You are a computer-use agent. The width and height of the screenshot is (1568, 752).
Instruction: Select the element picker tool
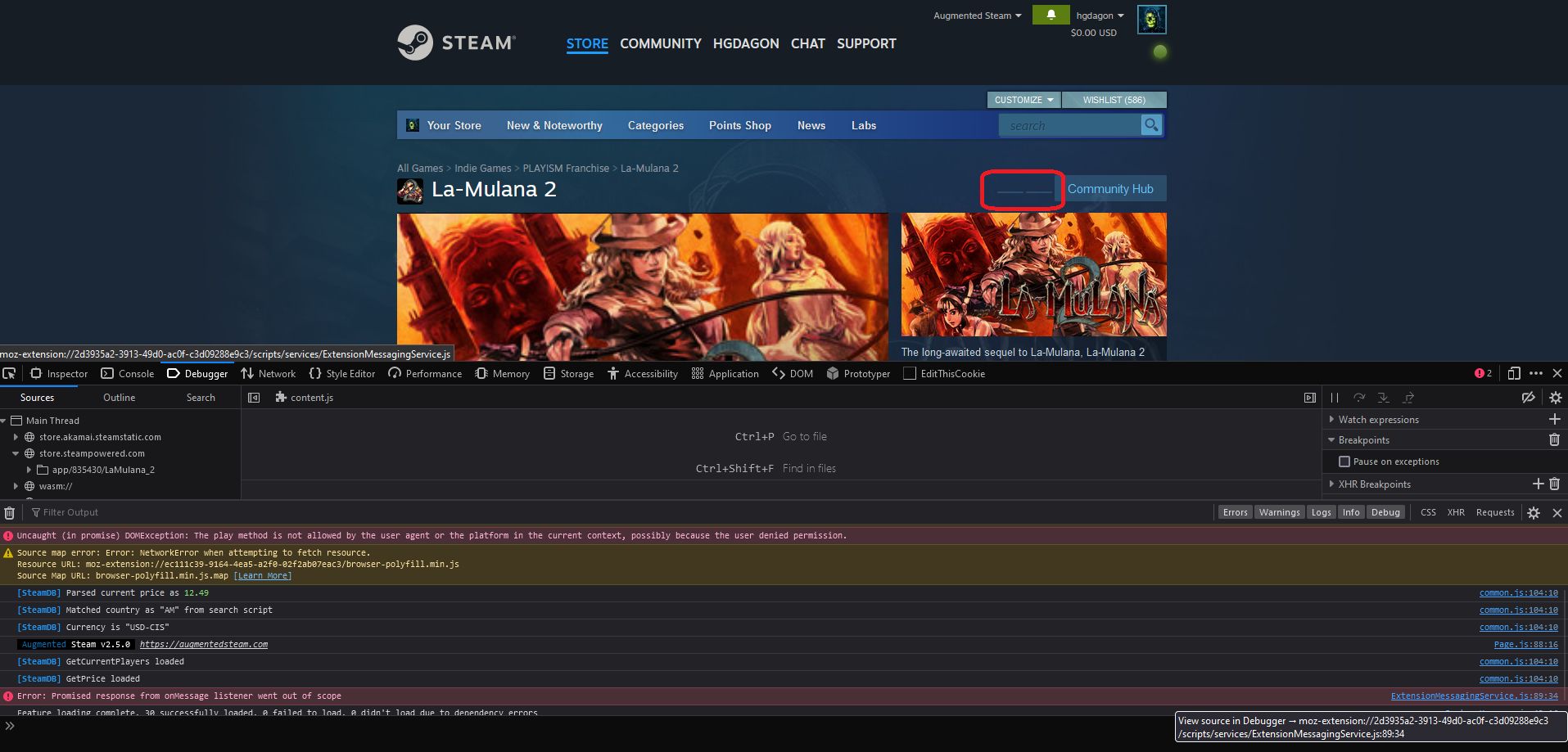9,373
